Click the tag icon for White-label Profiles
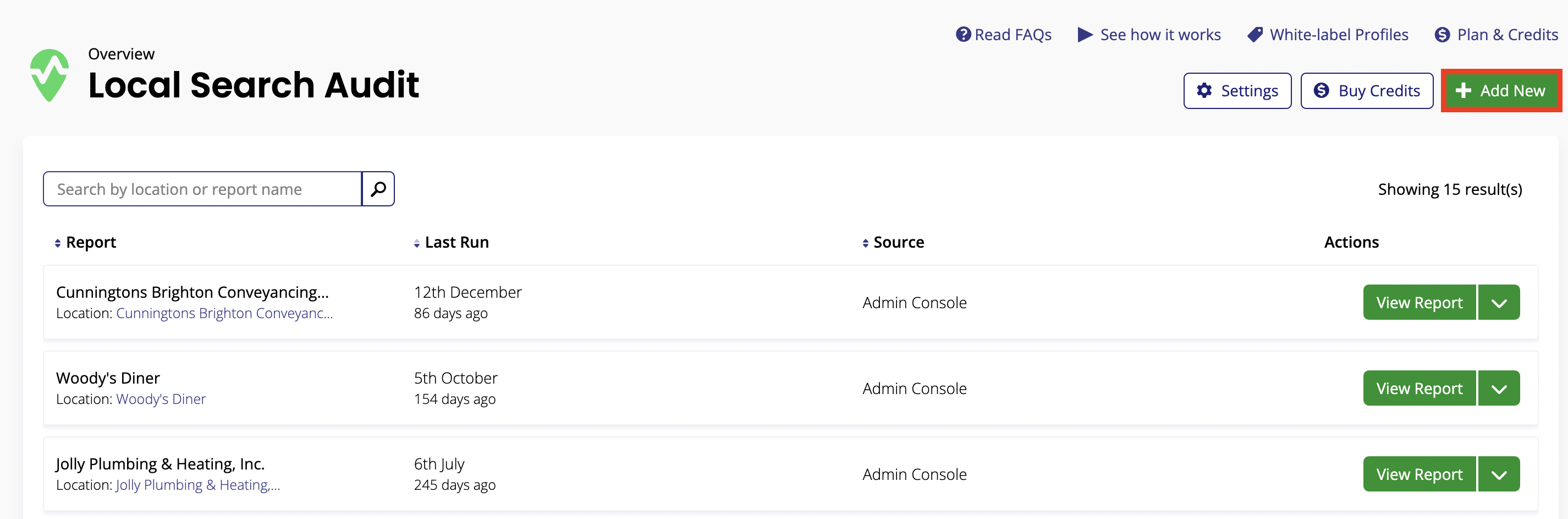The width and height of the screenshot is (1568, 519). click(1255, 35)
